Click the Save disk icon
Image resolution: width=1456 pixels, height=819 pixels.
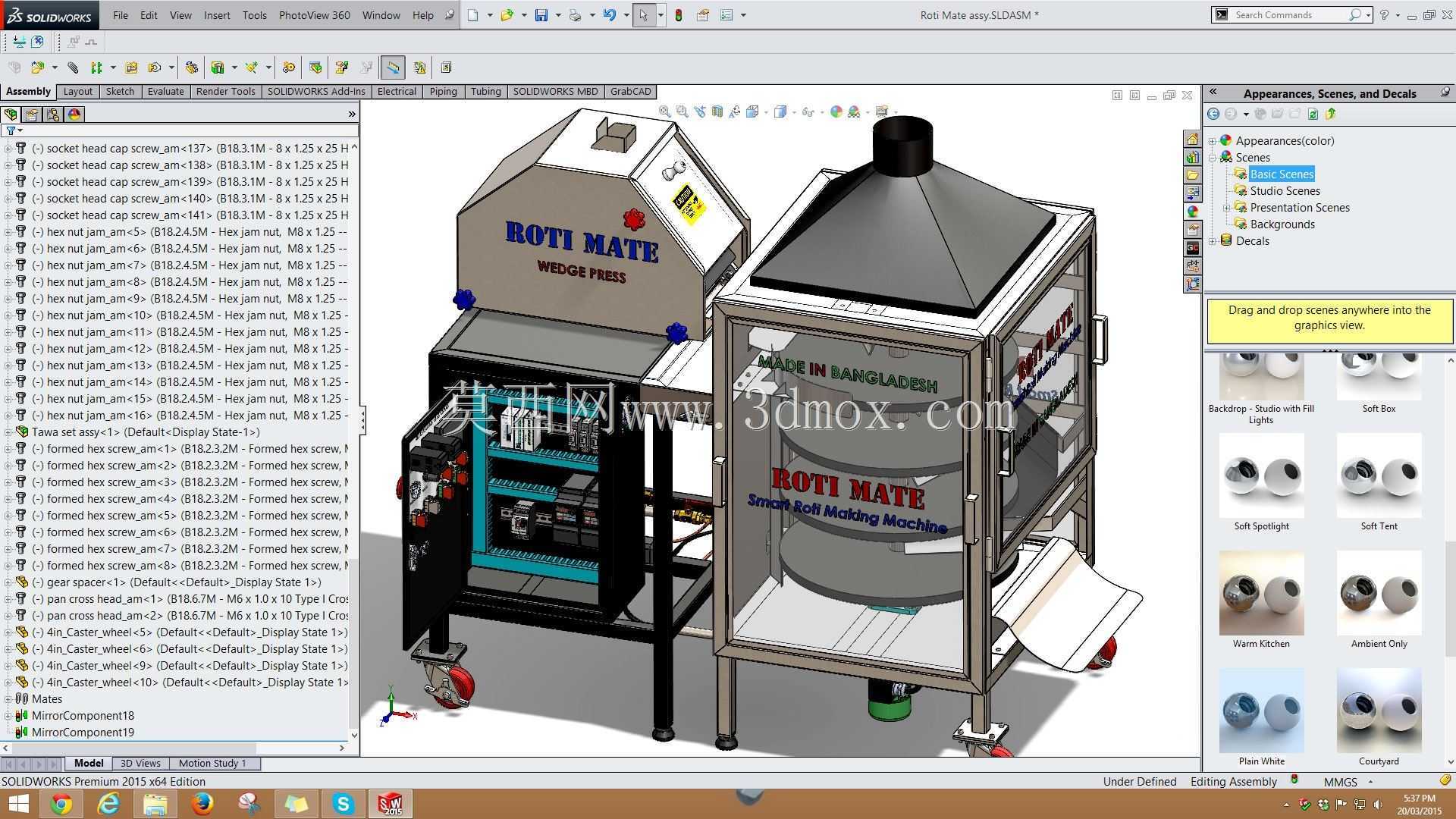point(541,15)
